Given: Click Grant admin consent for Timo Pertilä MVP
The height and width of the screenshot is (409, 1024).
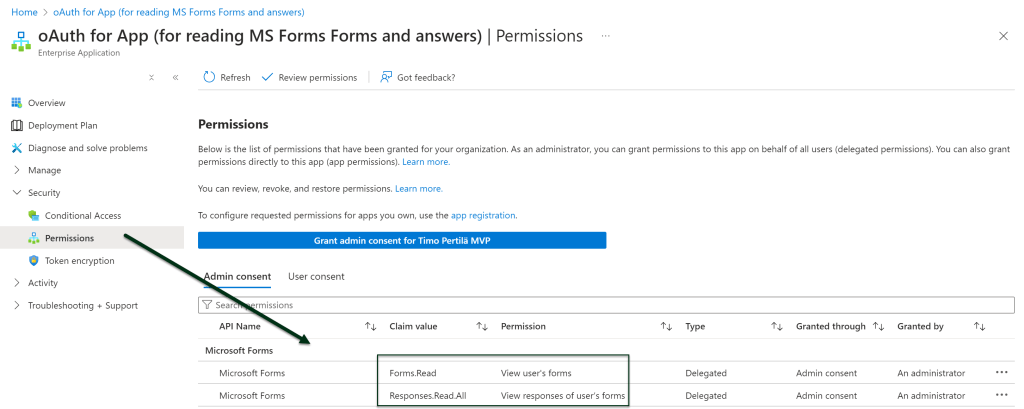Looking at the screenshot, I should (402, 240).
